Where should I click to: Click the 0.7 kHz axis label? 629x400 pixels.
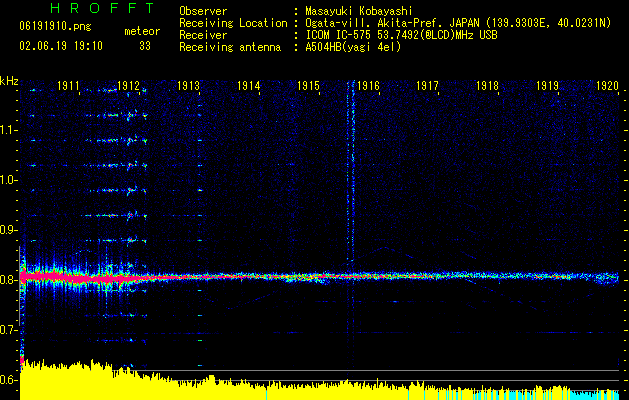[9, 330]
